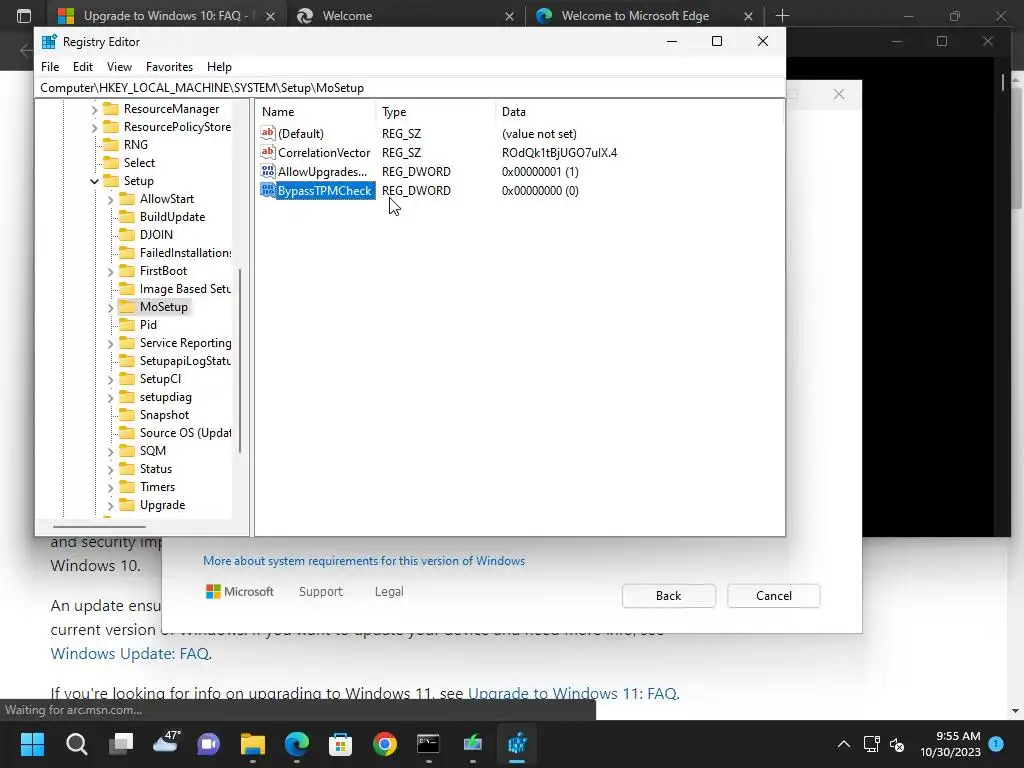Click the Back button in setup dialog
Viewport: 1024px width, 768px height.
tap(668, 596)
